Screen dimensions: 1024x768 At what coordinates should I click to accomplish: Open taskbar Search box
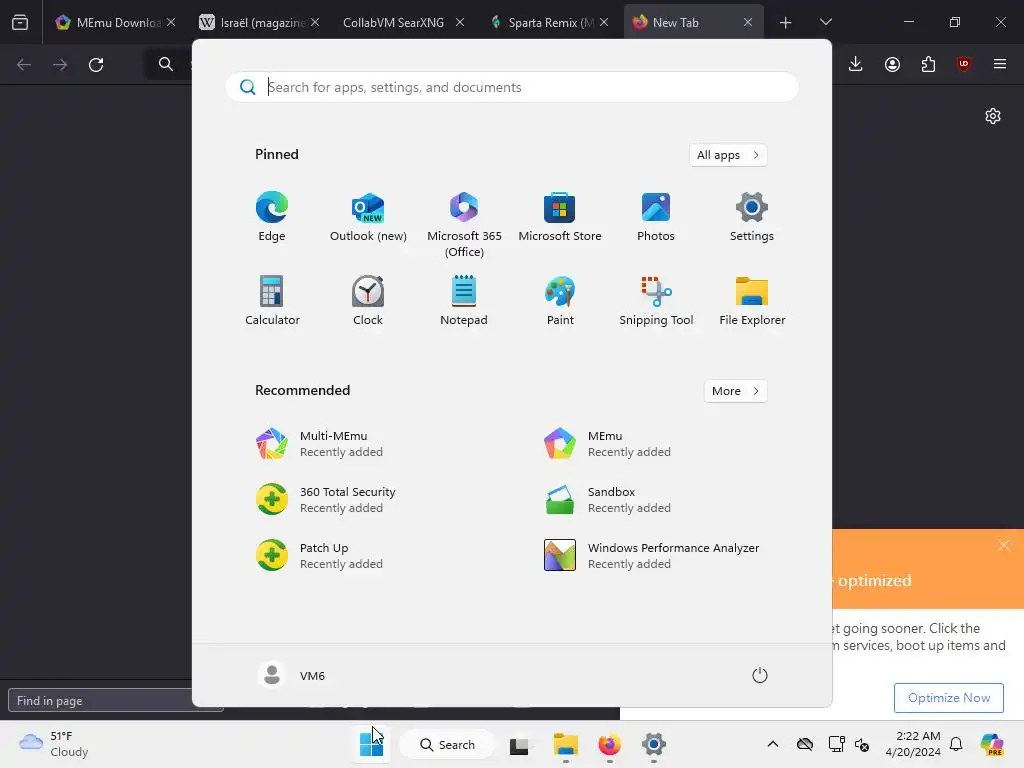[448, 744]
